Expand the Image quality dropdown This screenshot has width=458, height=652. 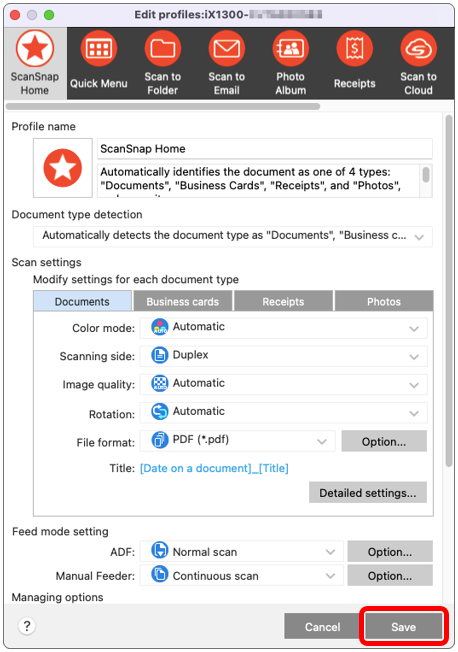click(x=284, y=384)
